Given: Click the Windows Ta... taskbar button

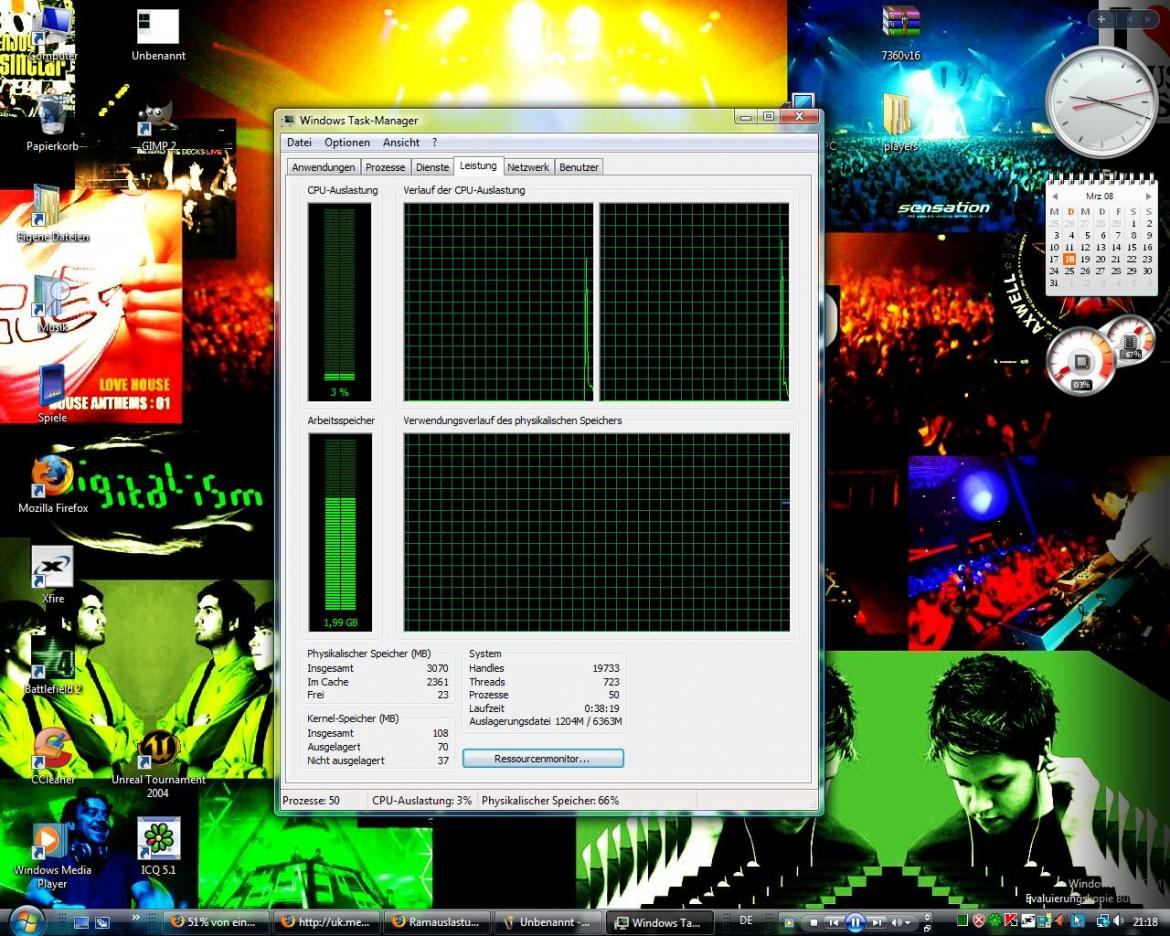Looking at the screenshot, I should coord(658,922).
